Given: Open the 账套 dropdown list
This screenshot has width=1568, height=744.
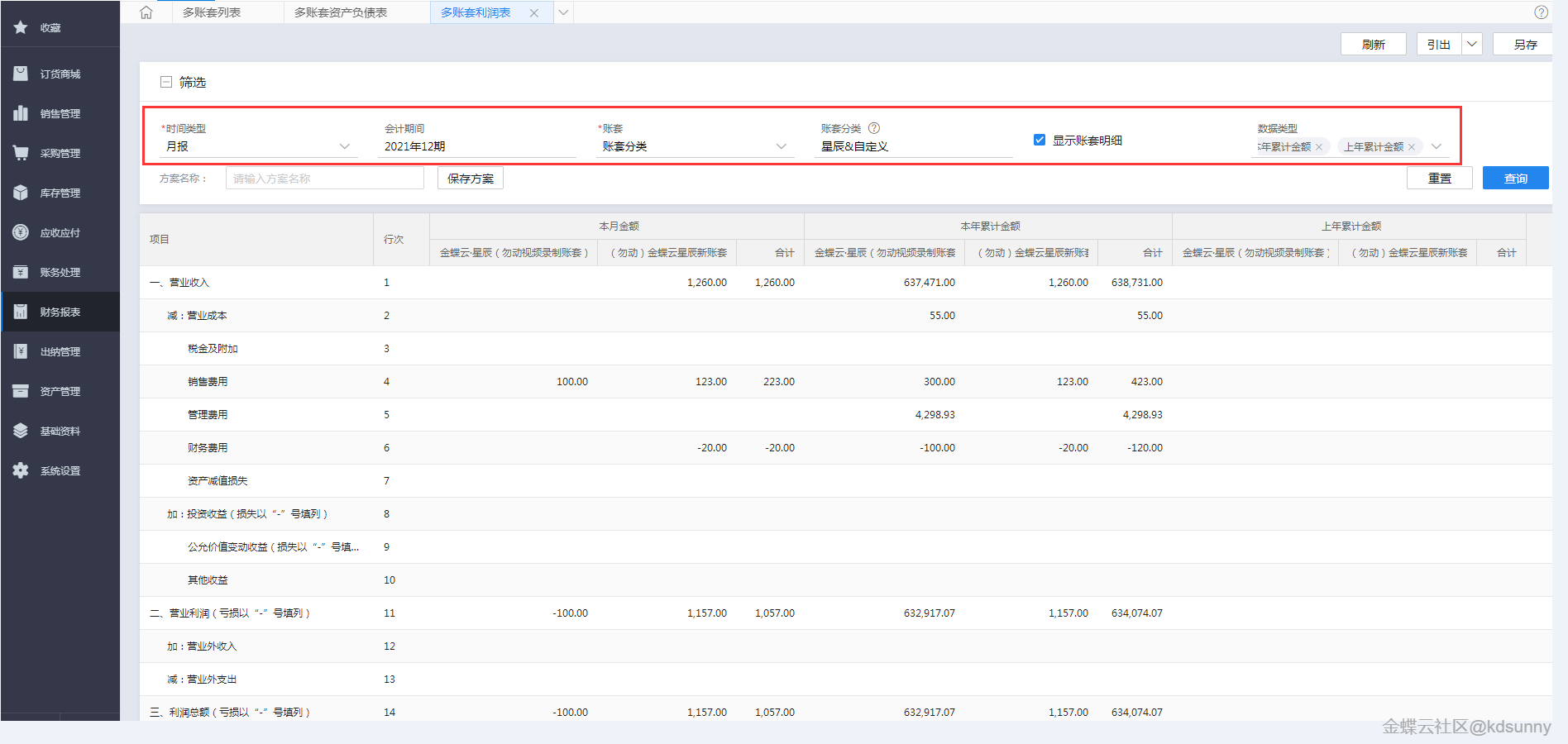Looking at the screenshot, I should pos(781,146).
